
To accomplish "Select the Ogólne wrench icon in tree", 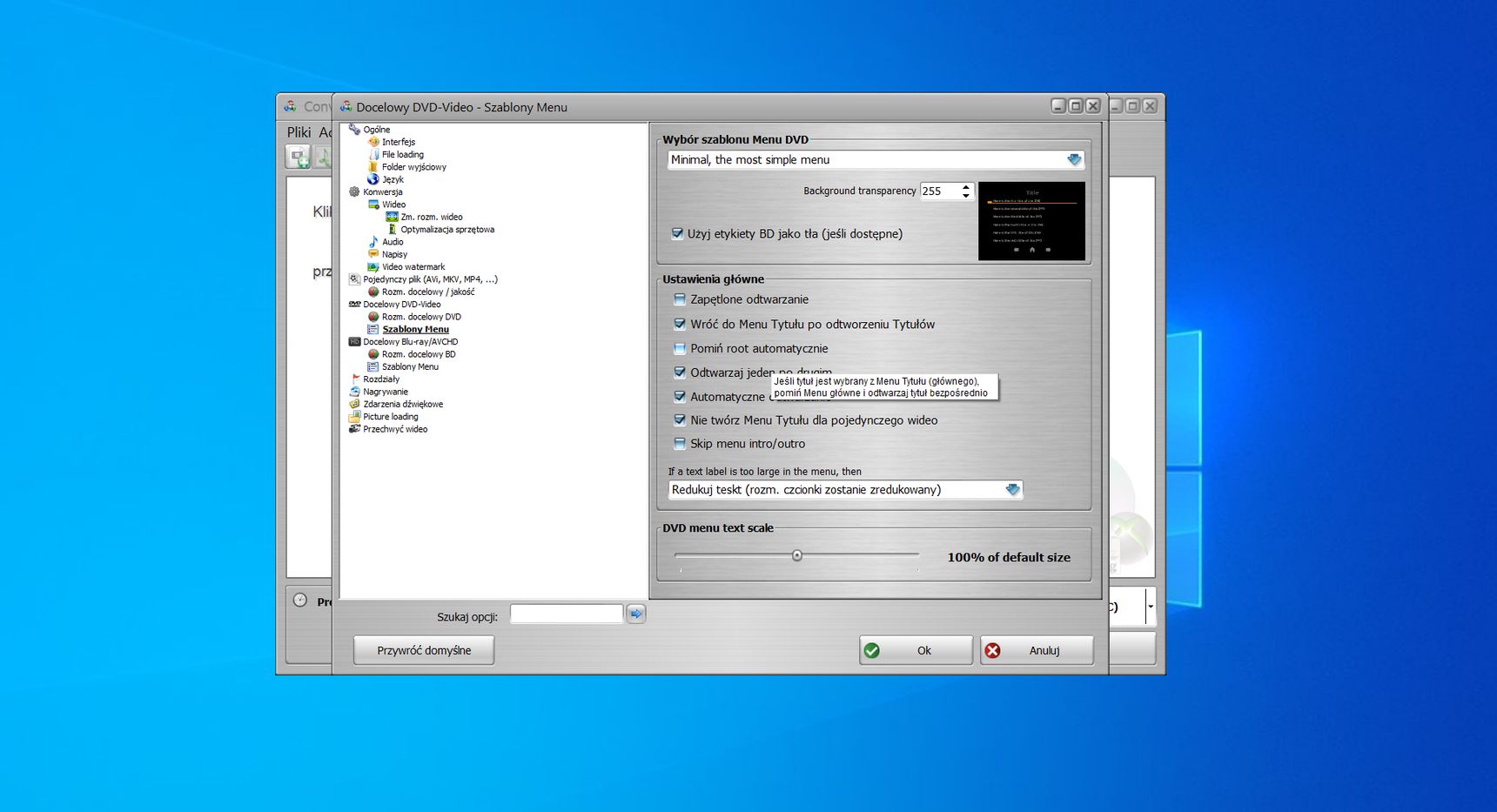I will (x=354, y=129).
